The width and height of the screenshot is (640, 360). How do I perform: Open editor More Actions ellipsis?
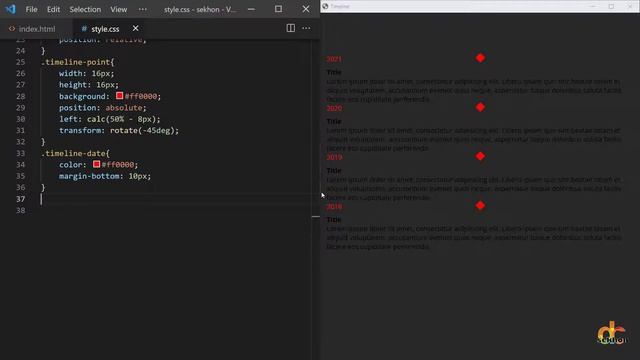(306, 28)
